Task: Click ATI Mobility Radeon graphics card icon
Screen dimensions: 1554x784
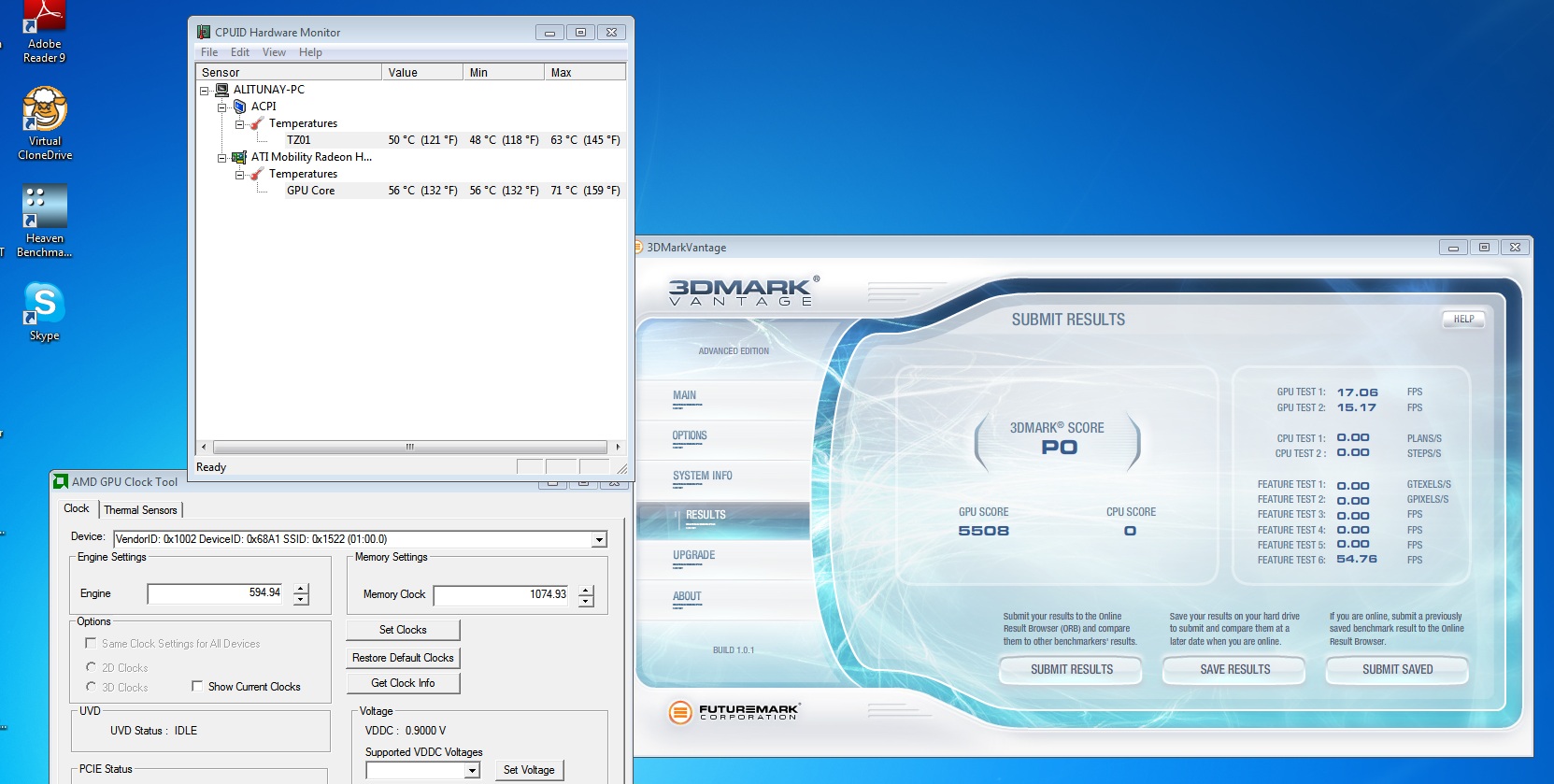Action: click(x=239, y=157)
